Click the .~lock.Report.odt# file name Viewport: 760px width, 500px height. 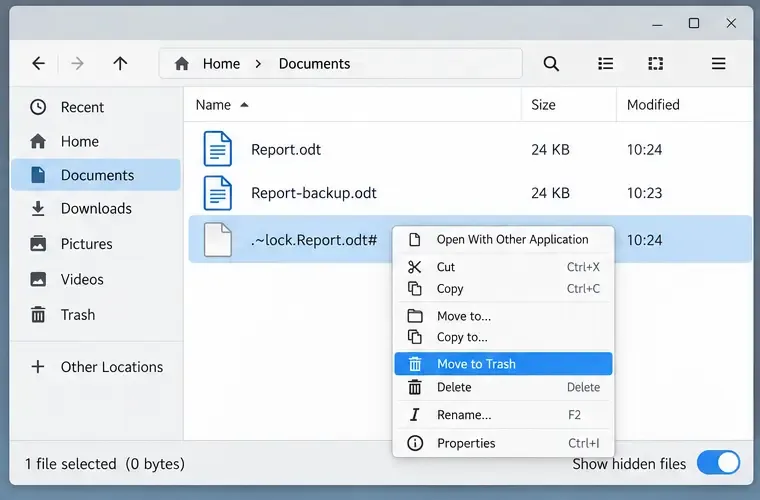coord(314,240)
